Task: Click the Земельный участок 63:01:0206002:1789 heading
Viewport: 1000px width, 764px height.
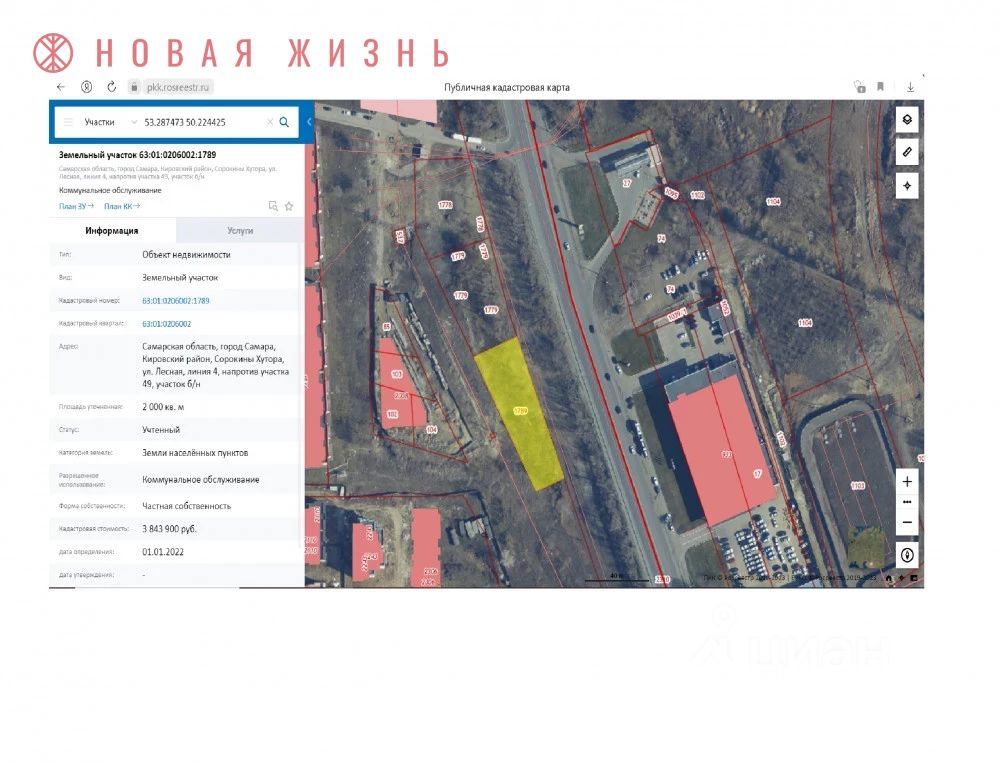Action: [137, 154]
